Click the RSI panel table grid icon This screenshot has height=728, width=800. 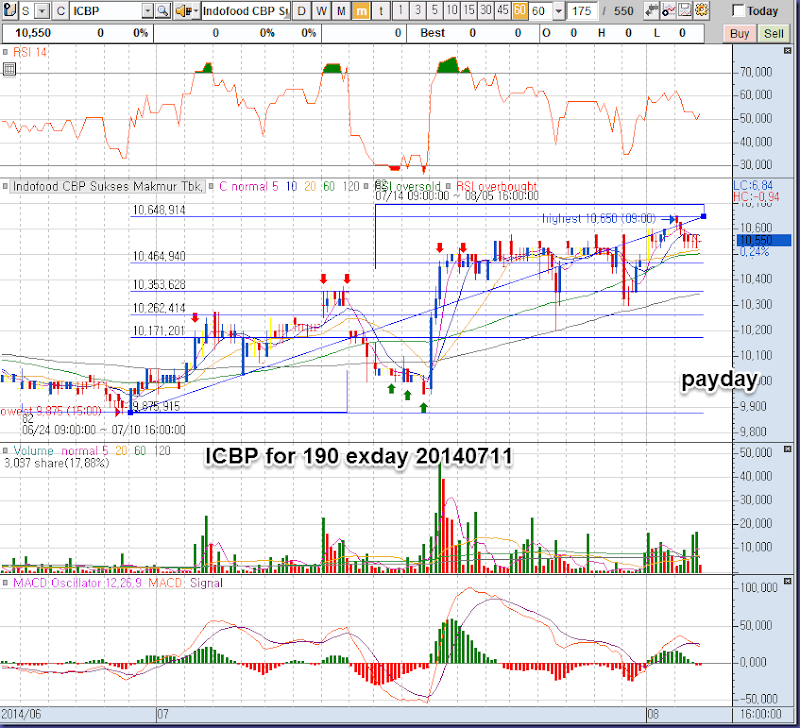pyautogui.click(x=9, y=68)
